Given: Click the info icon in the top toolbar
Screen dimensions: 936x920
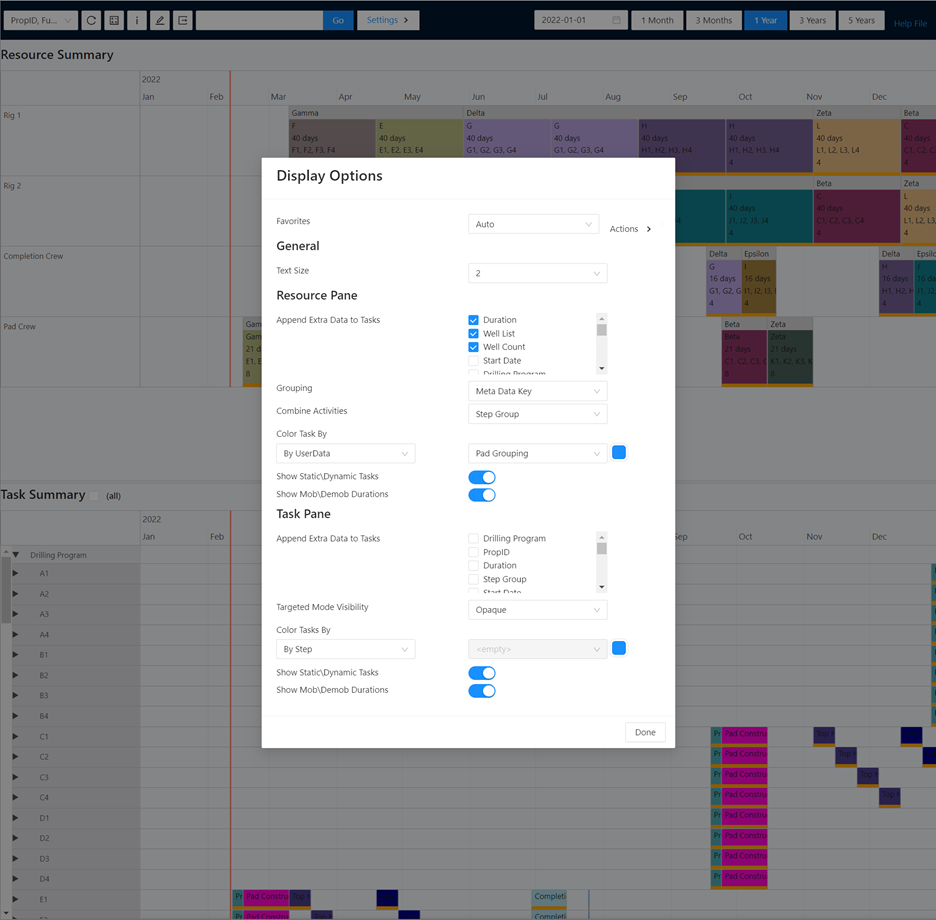Looking at the screenshot, I should (x=137, y=20).
